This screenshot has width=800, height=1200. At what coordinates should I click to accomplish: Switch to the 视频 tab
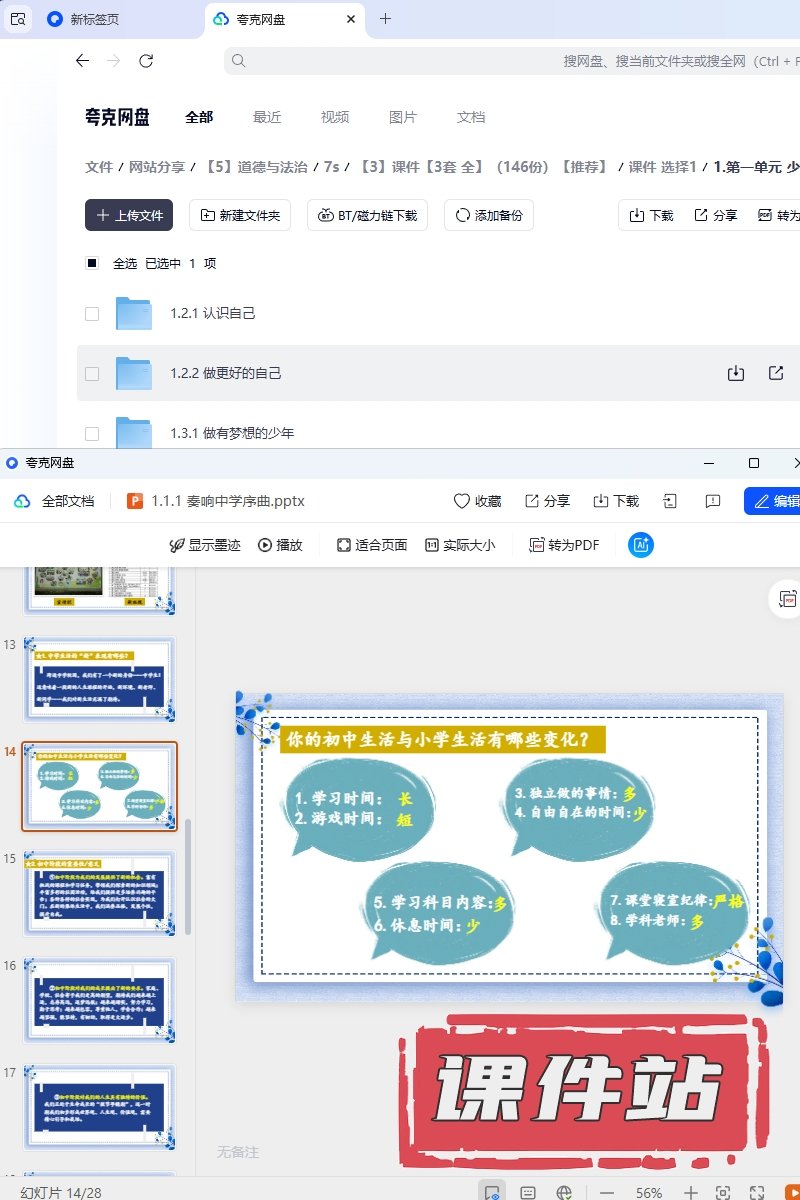[335, 117]
